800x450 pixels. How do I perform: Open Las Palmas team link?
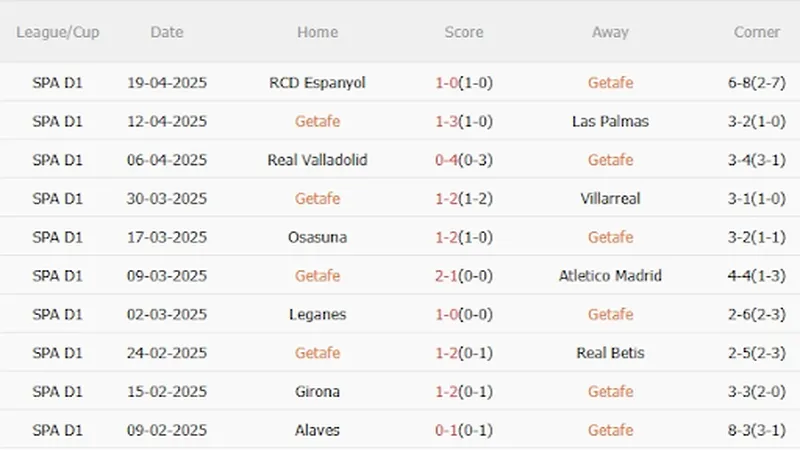pos(610,121)
